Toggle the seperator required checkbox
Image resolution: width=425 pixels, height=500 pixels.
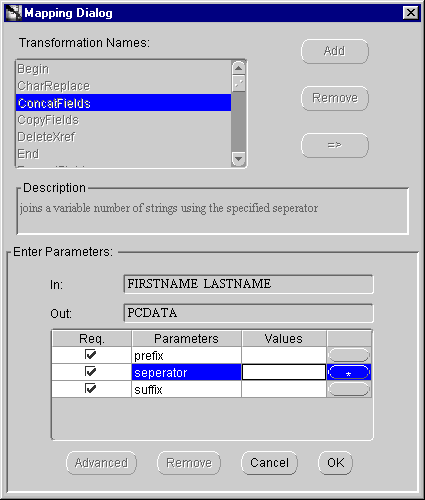point(90,371)
